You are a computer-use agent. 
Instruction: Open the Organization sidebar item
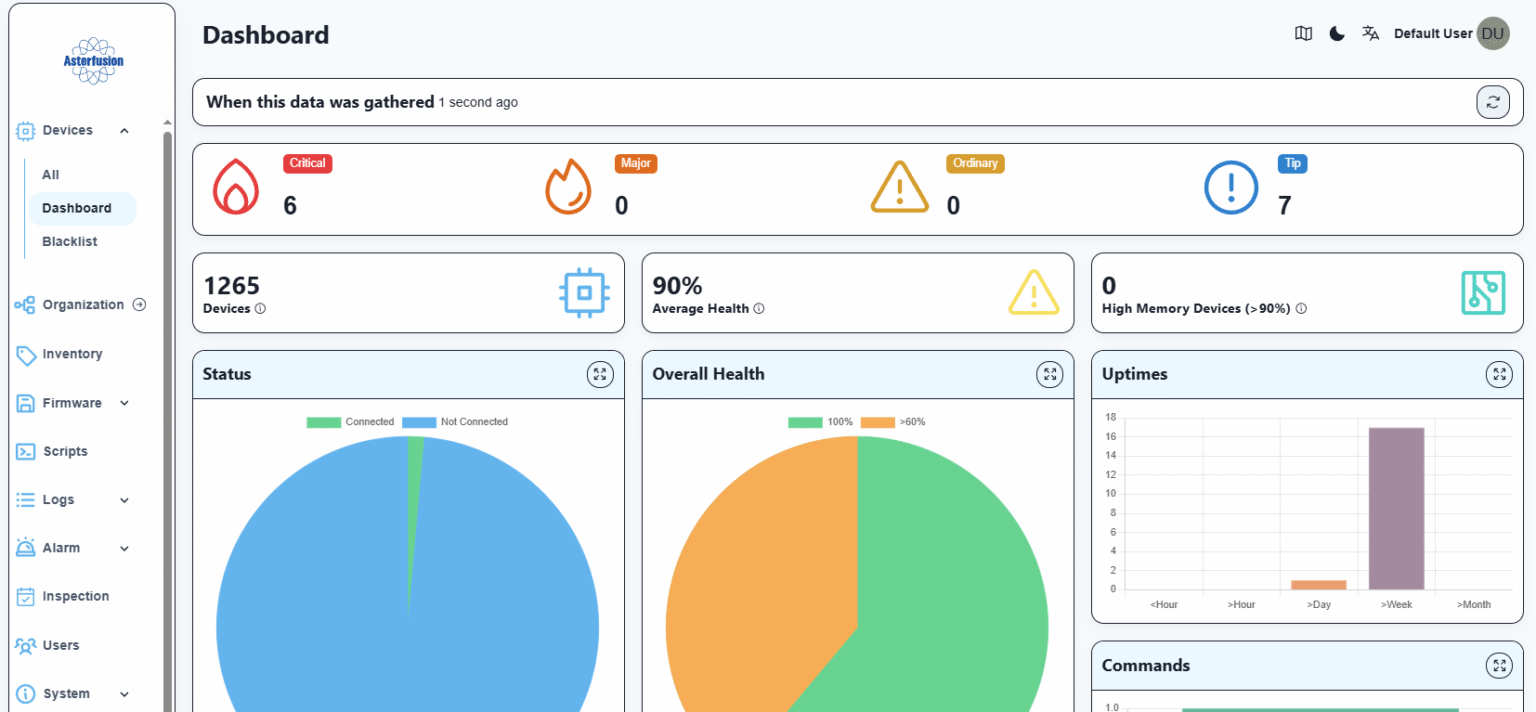click(x=81, y=305)
